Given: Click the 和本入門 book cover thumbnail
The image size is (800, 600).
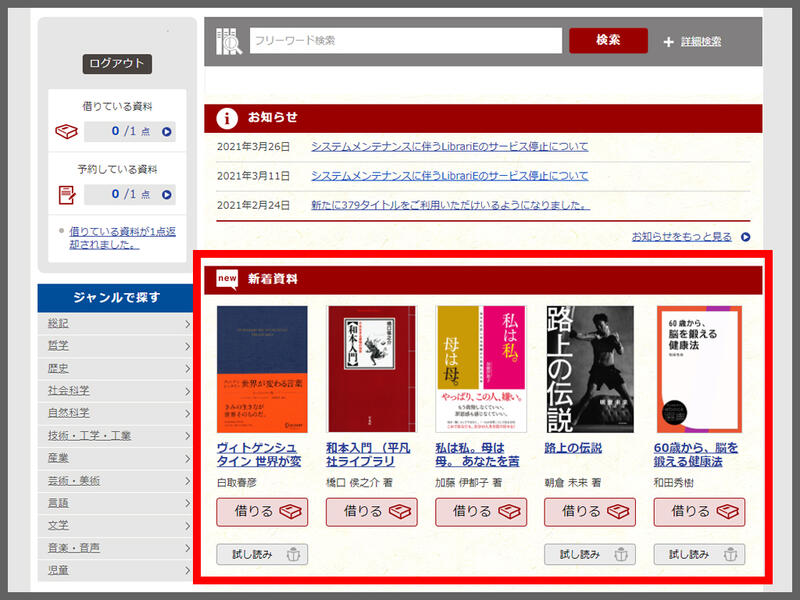Looking at the screenshot, I should click(371, 369).
